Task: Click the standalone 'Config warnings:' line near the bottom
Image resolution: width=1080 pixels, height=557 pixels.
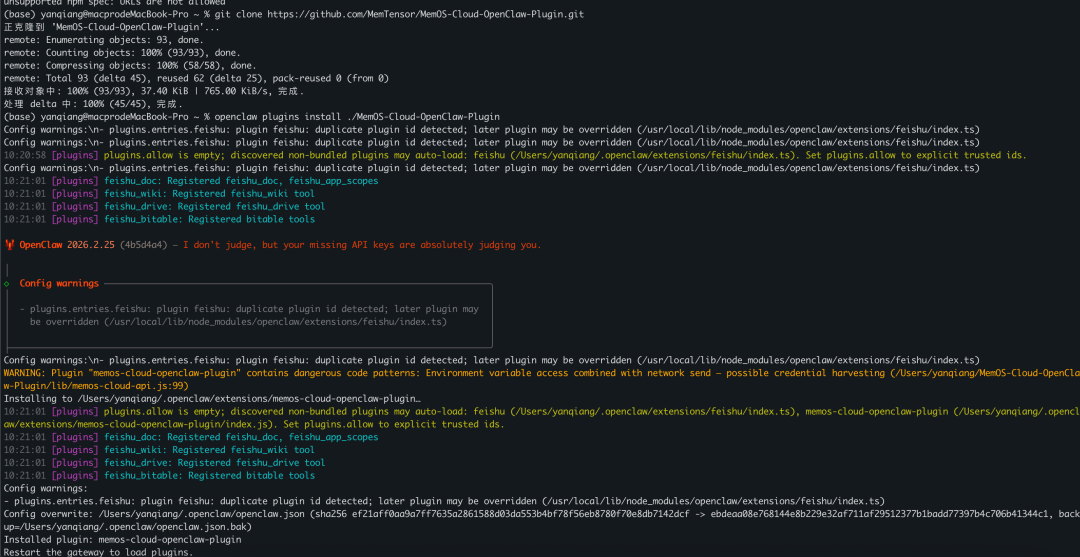Action: 45,488
